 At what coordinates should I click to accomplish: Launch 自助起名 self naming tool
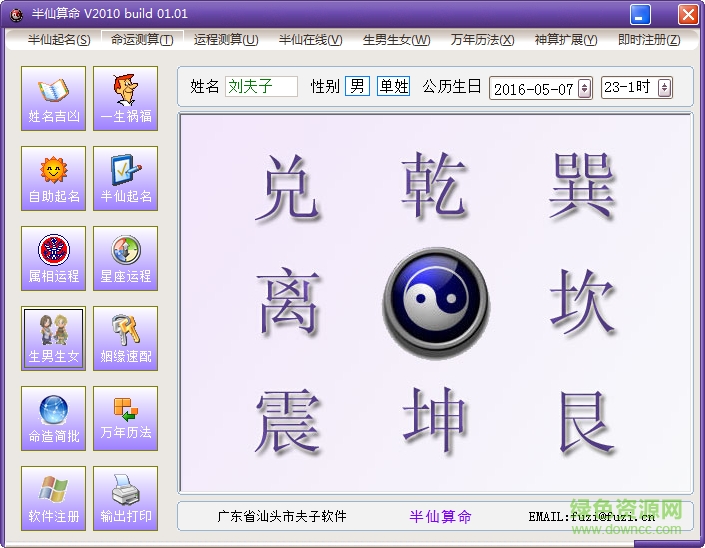[54, 178]
